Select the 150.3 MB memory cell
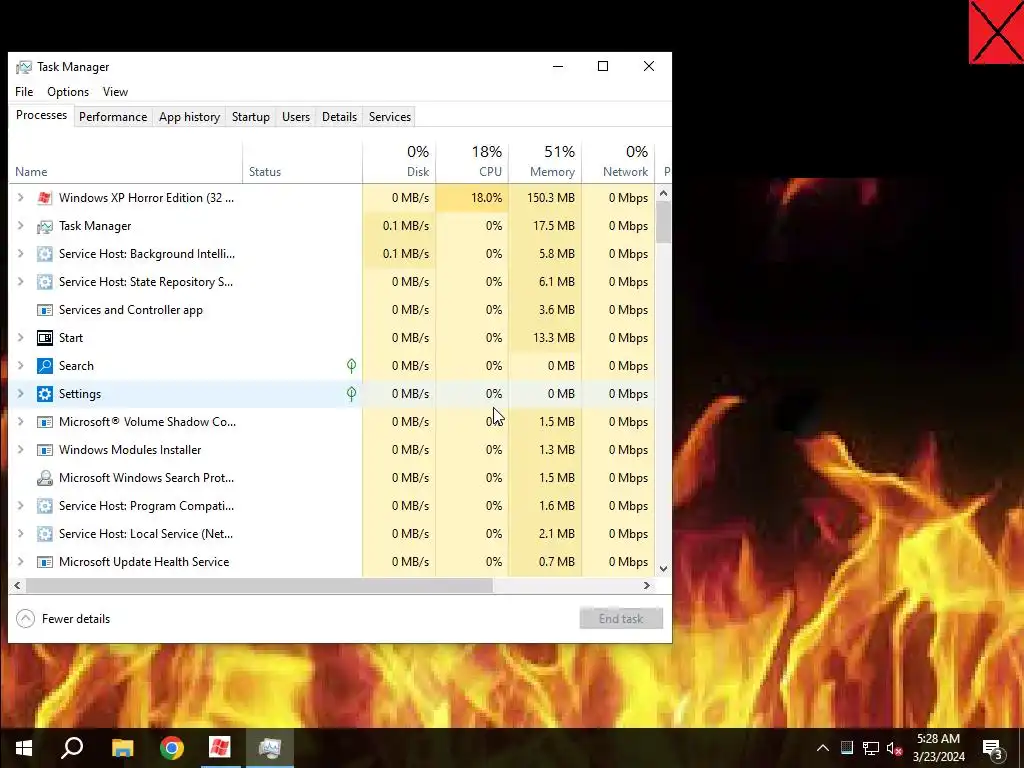This screenshot has height=768, width=1024. click(545, 198)
